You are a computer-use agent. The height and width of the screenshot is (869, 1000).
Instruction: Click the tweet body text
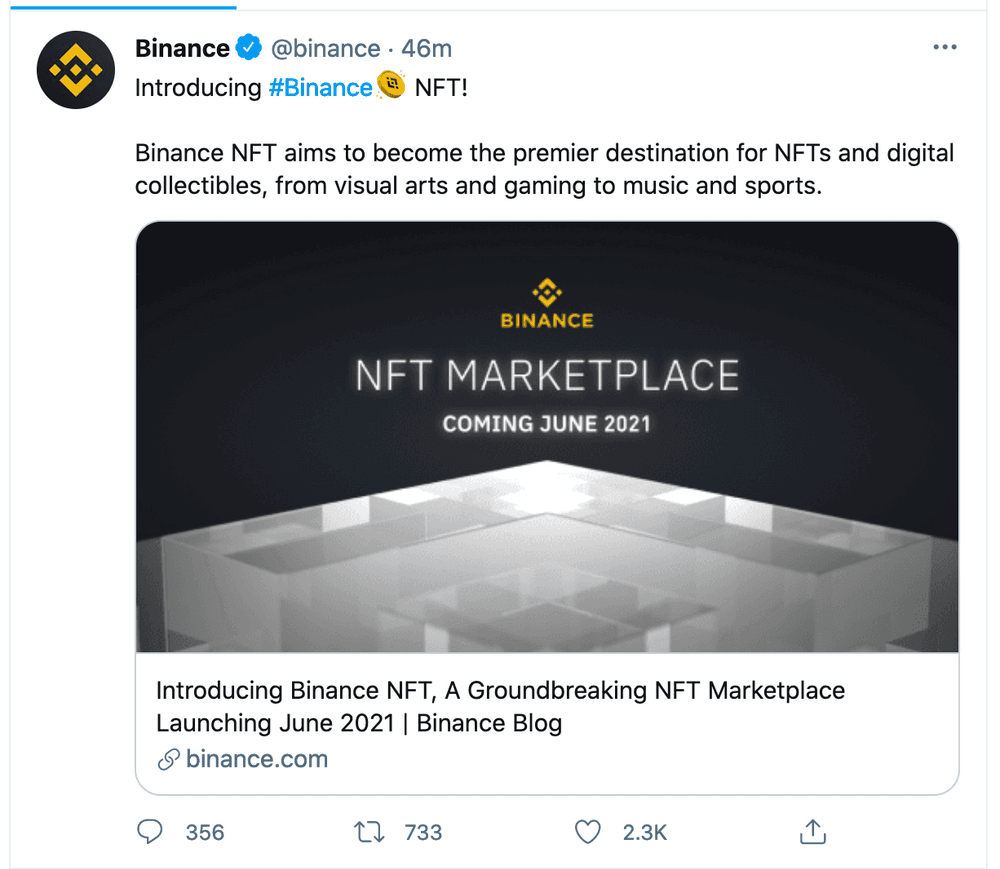[544, 169]
